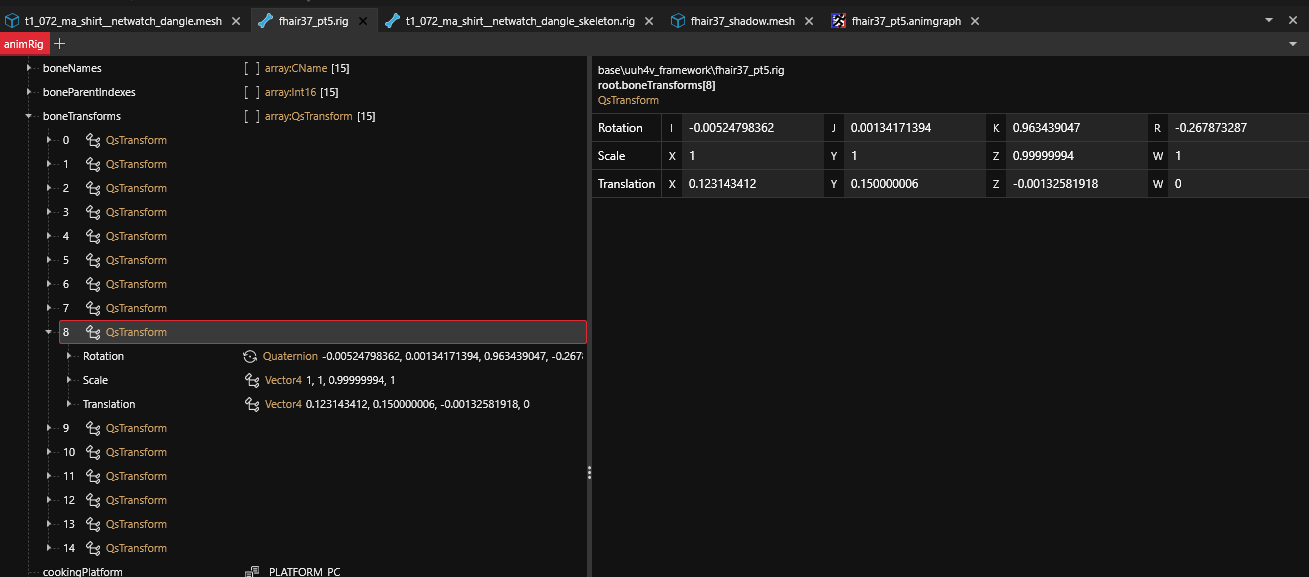
Task: Select QsTransform item 14 in tree
Action: [136, 548]
